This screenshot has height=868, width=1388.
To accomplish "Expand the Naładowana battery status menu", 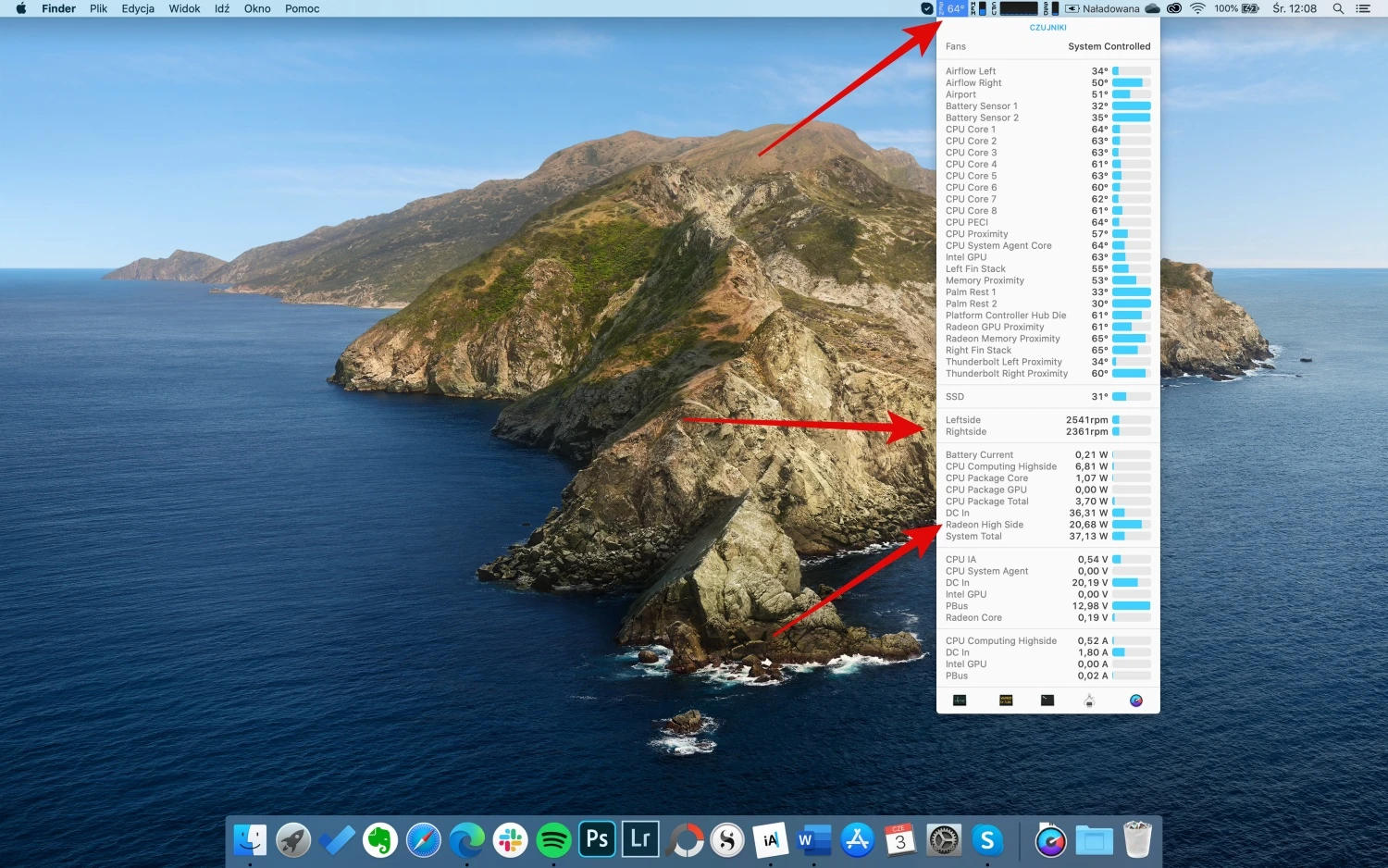I will [1103, 8].
